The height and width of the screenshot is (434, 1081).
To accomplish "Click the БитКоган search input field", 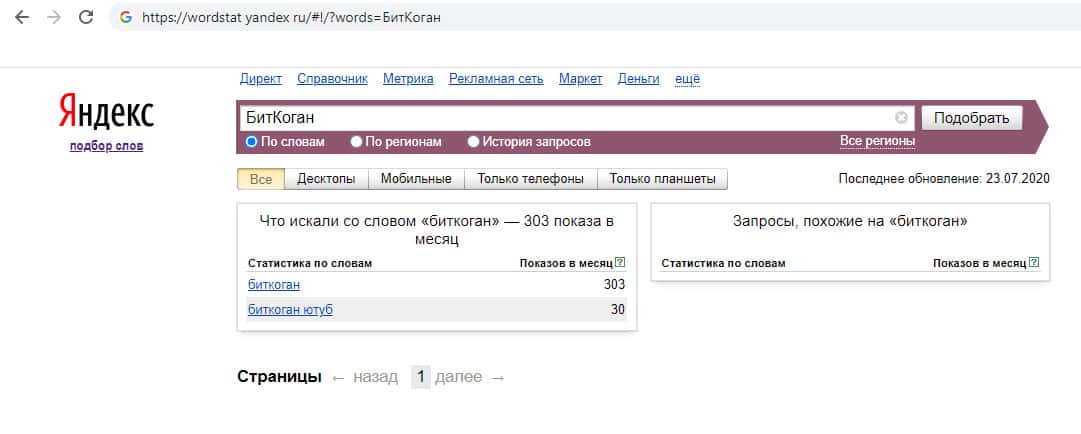I will pyautogui.click(x=565, y=118).
